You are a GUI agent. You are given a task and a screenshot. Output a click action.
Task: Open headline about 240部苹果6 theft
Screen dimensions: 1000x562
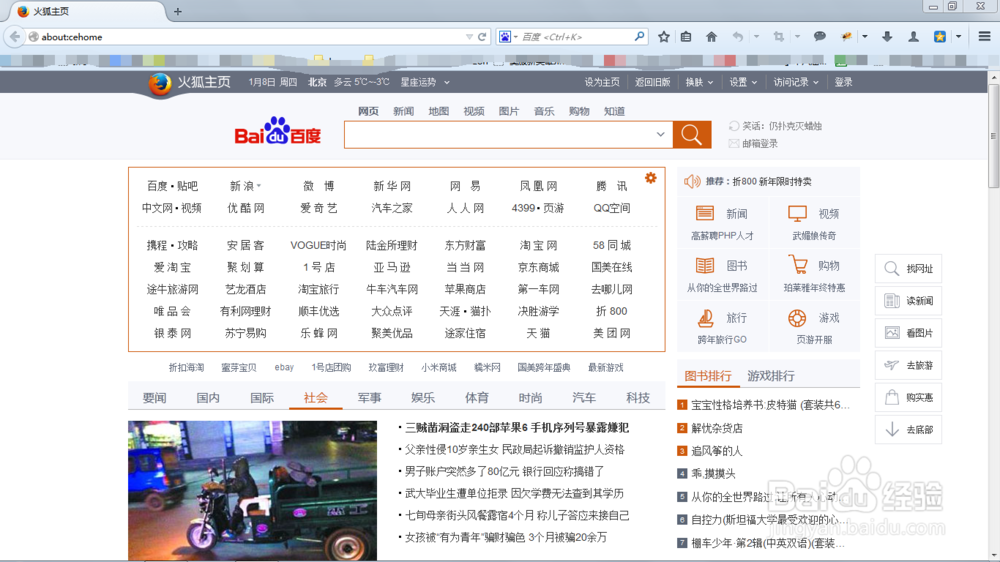517,427
